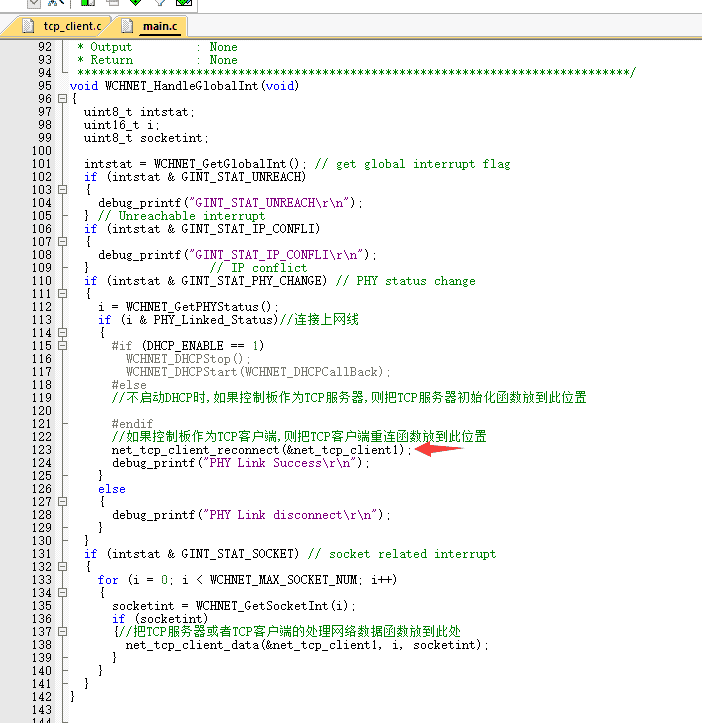The width and height of the screenshot is (702, 723).
Task: Click the WCHNET_GetPHYStatus() call
Action: tap(199, 307)
